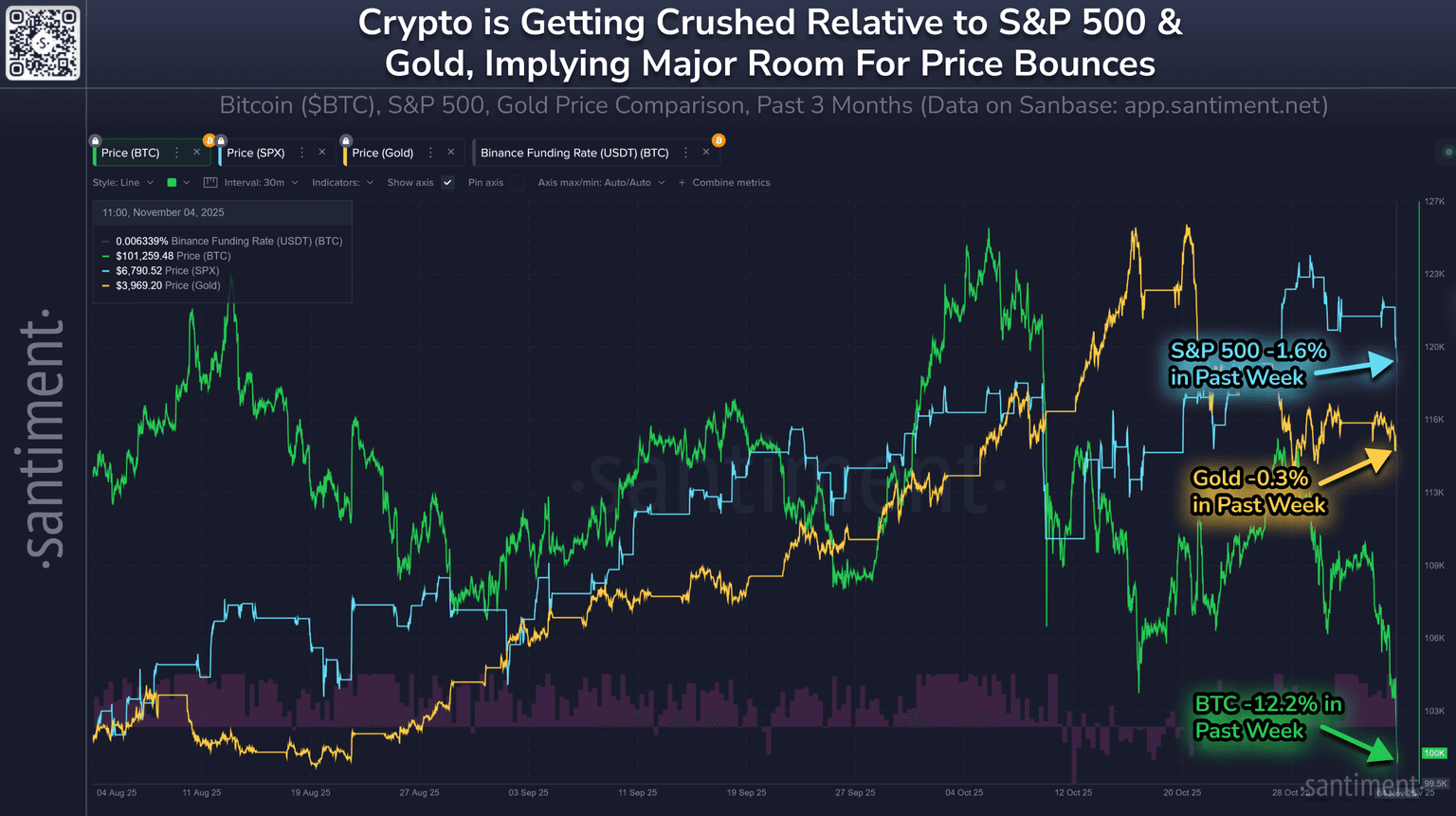This screenshot has width=1456, height=816.
Task: Open the Axis max/min Auto/Auto dropdown
Action: click(601, 183)
